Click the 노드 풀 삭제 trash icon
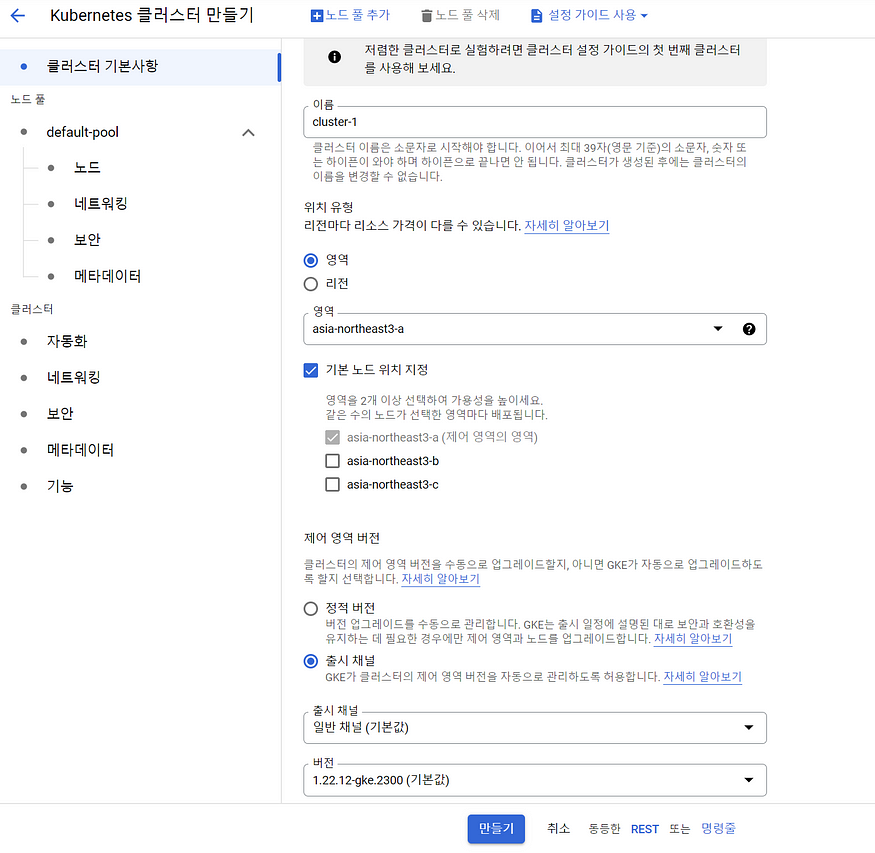The width and height of the screenshot is (875, 853). [426, 16]
